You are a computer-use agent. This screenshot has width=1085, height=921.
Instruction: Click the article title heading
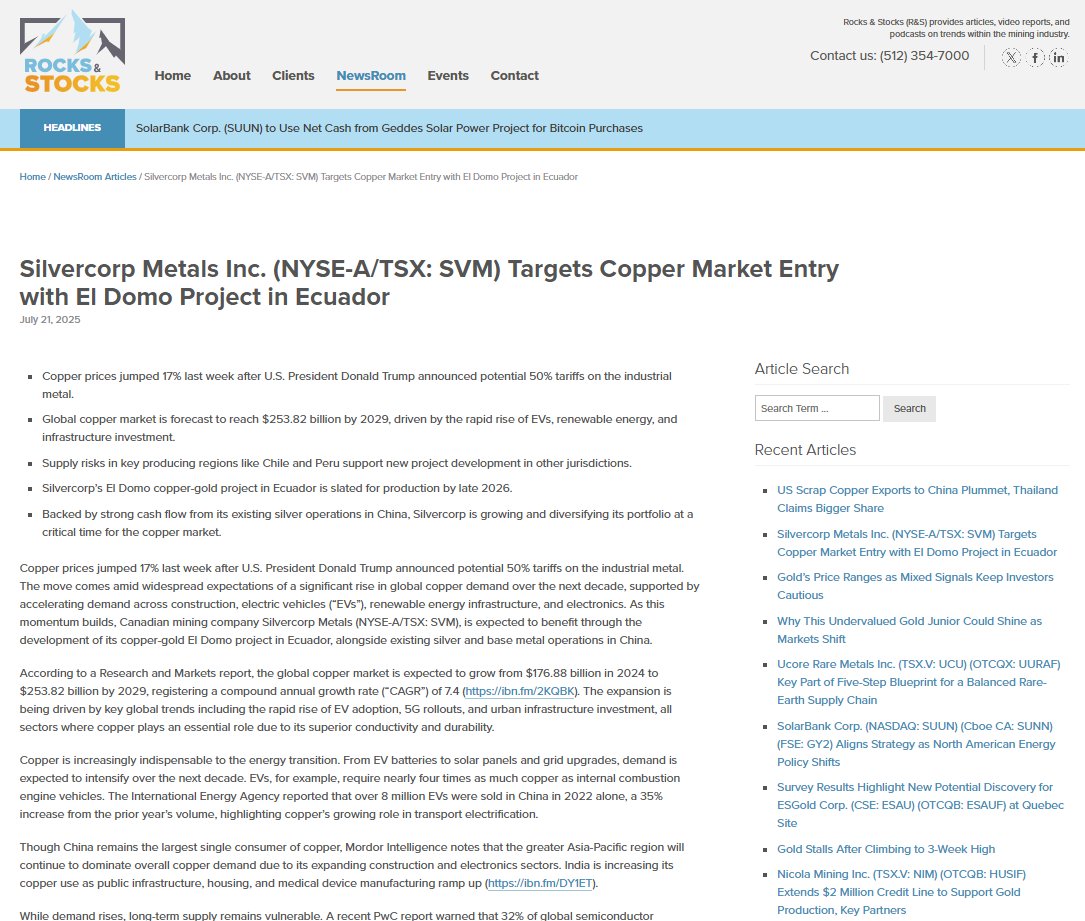(429, 282)
